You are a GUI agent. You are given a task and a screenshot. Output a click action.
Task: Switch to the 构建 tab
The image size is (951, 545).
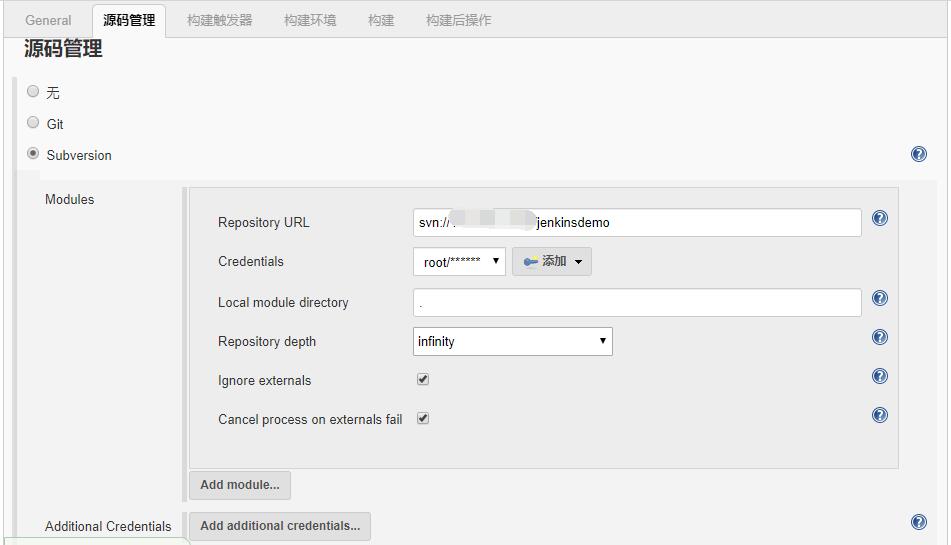point(381,21)
